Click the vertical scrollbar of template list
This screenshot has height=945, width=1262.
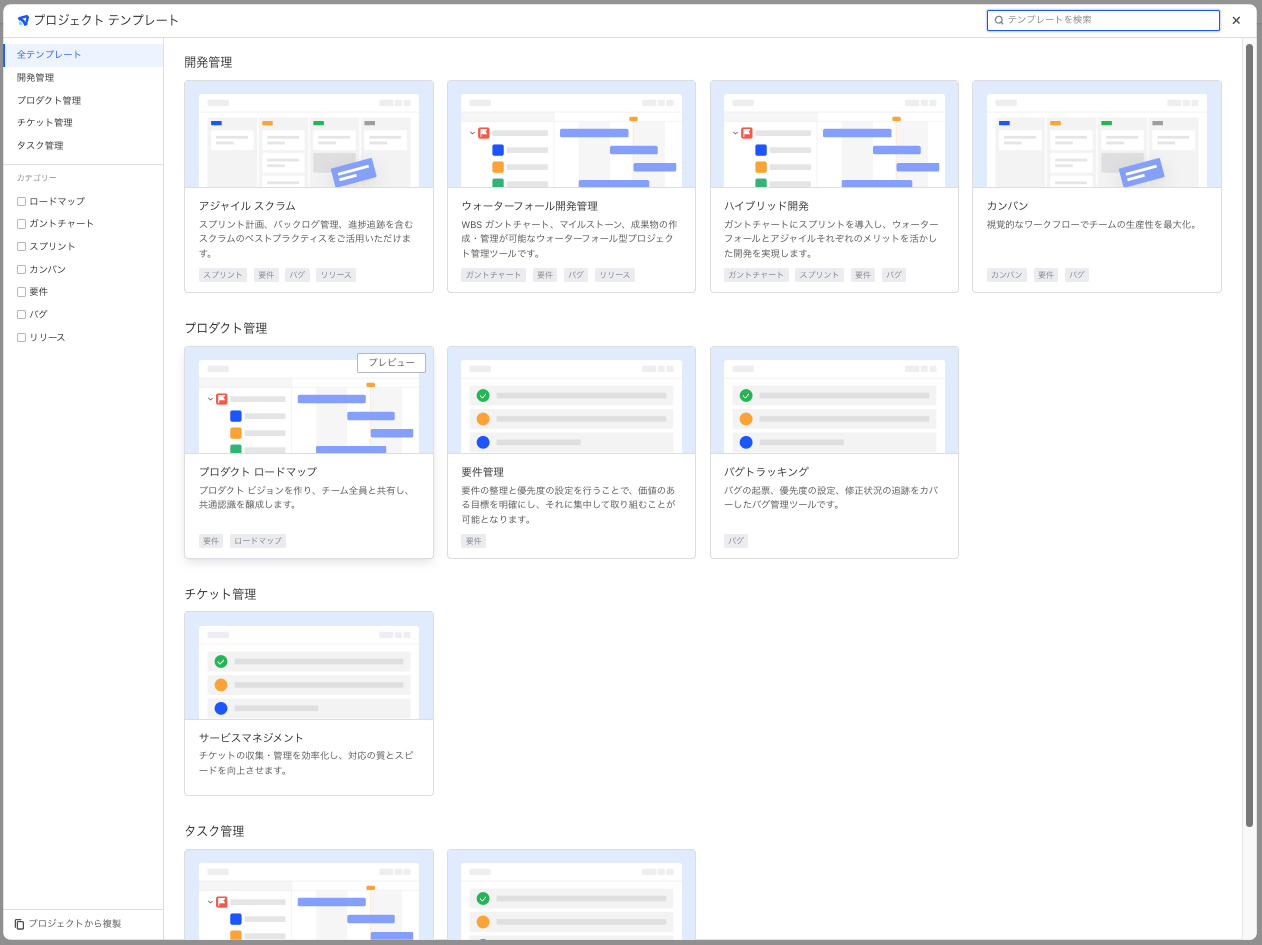point(1249,435)
